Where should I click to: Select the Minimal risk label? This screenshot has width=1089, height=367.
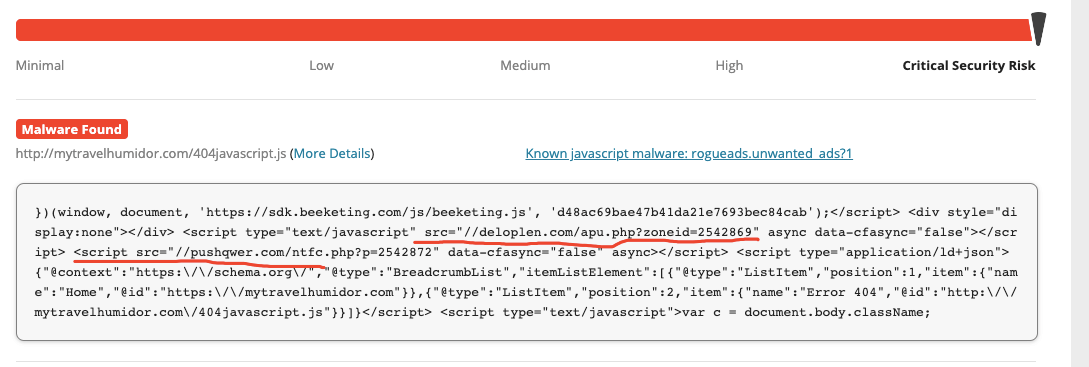[40, 65]
